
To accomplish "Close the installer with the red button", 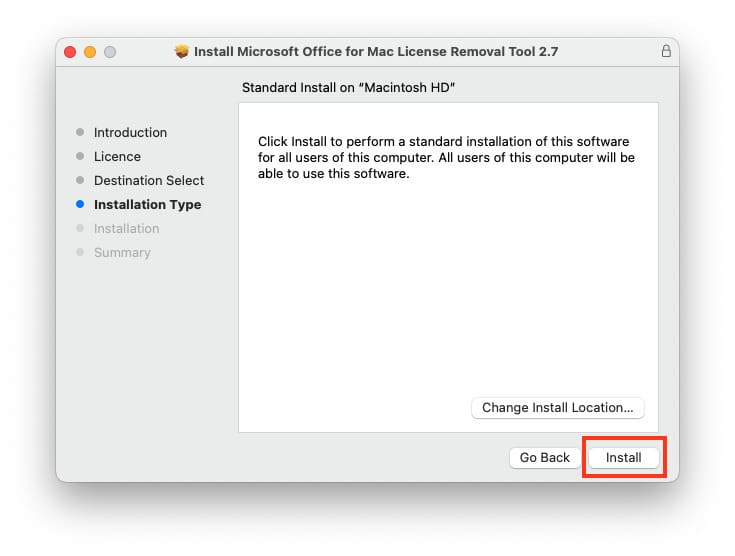I will (70, 51).
